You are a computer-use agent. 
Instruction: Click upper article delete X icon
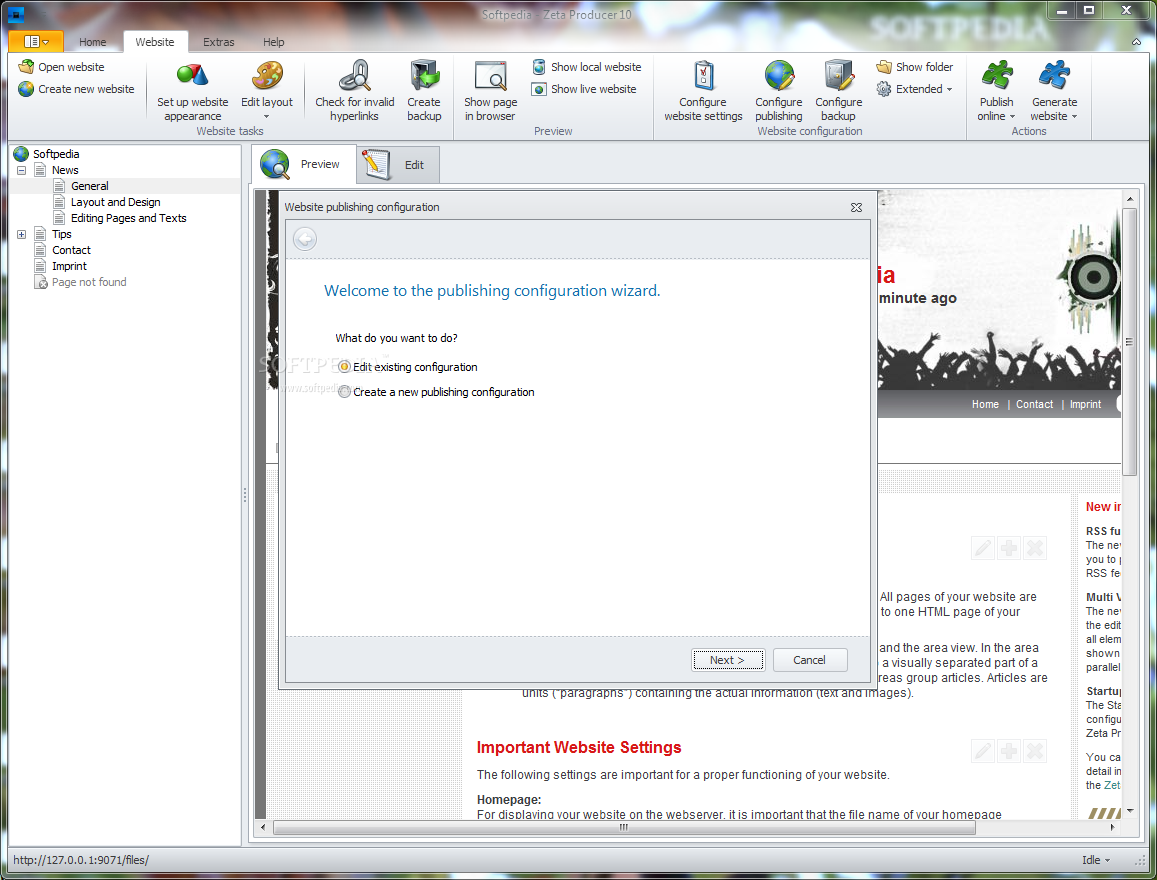[x=1035, y=548]
